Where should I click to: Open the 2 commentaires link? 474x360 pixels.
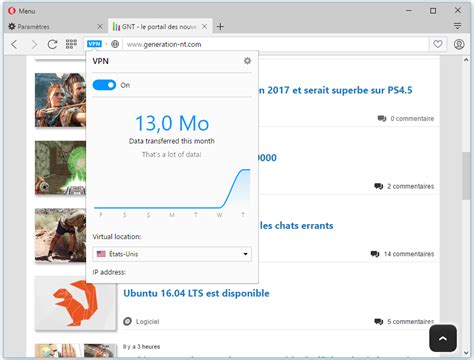click(410, 186)
